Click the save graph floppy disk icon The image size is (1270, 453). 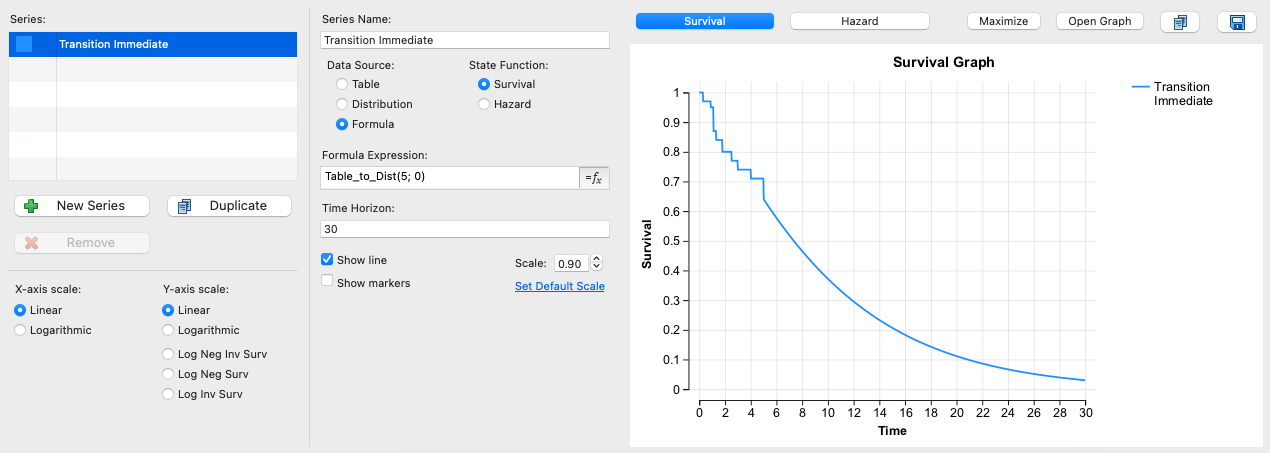click(x=1236, y=22)
